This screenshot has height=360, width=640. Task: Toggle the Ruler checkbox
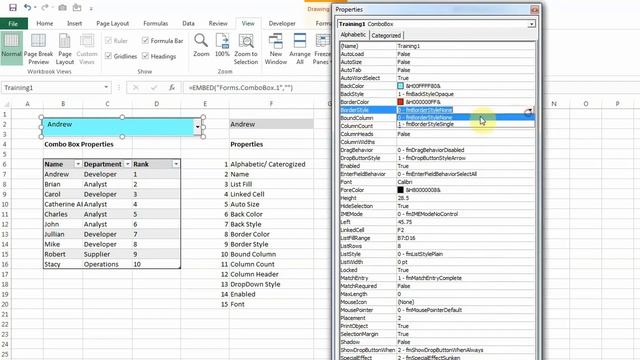108,40
